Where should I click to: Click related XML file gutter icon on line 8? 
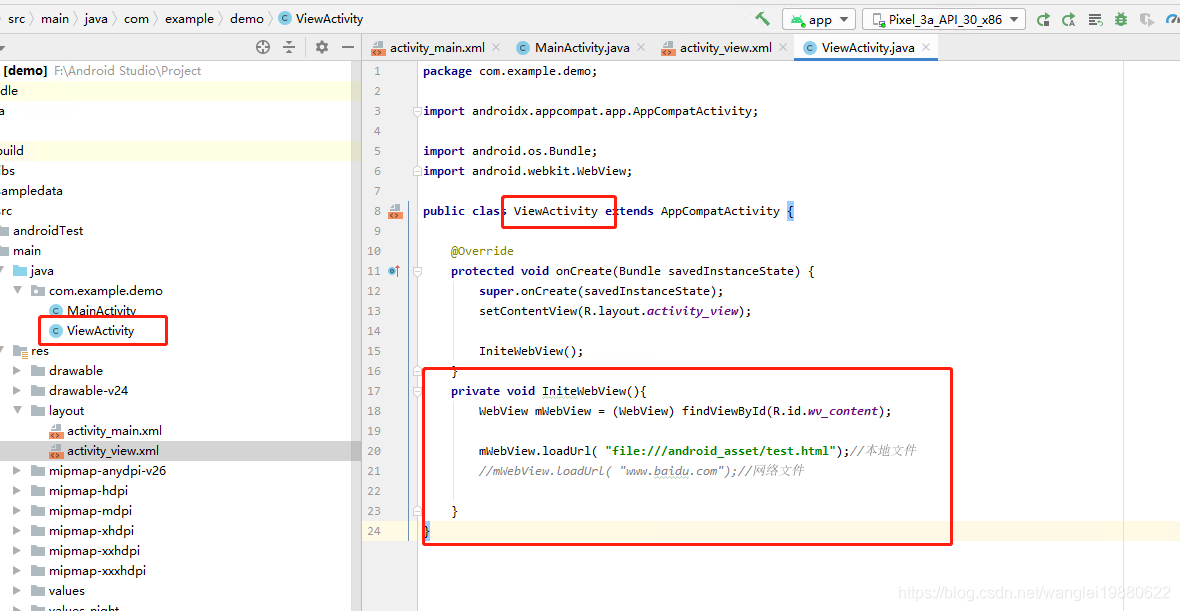395,211
